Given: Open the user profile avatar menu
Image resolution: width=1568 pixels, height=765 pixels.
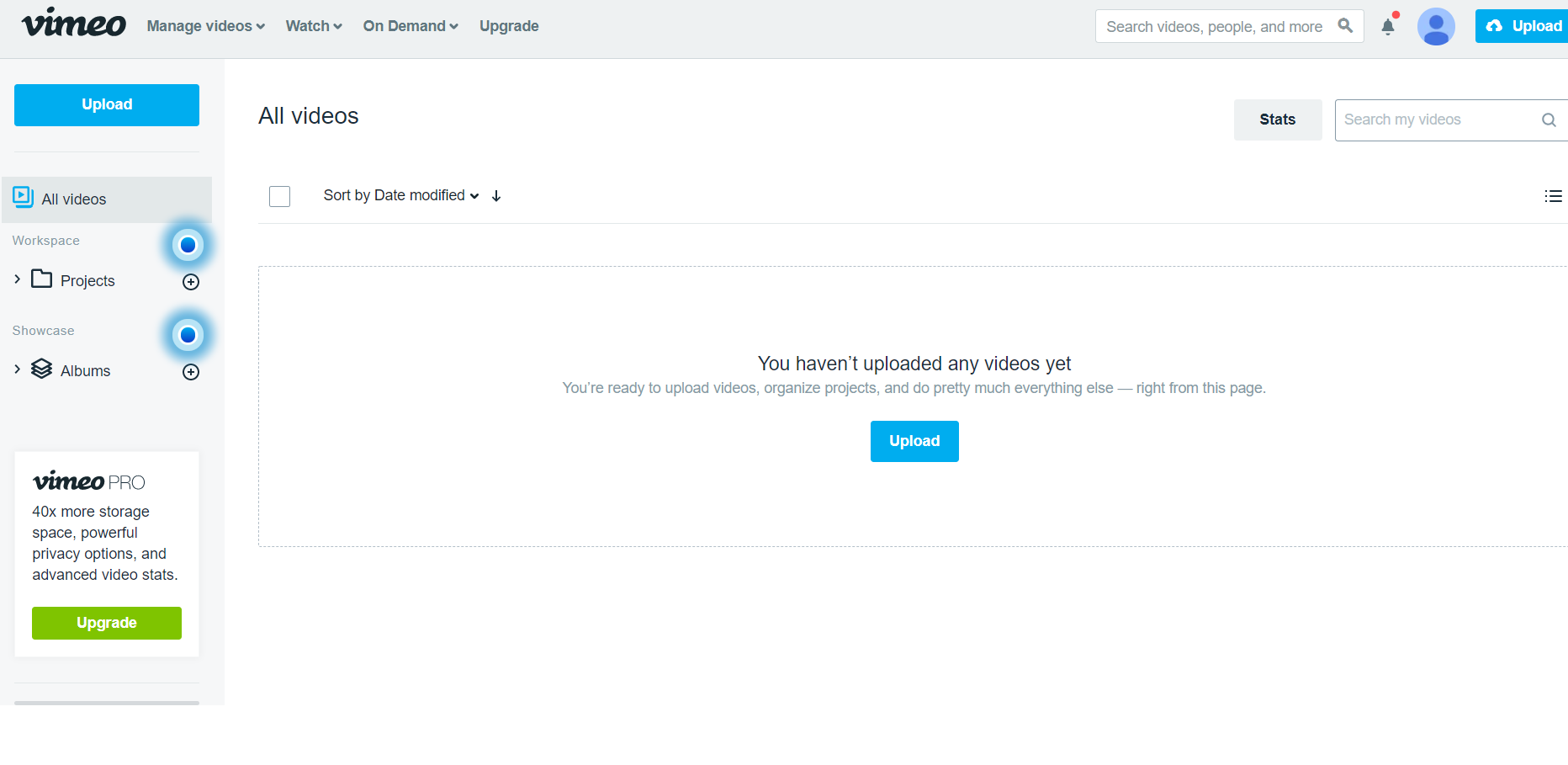Looking at the screenshot, I should 1436,27.
